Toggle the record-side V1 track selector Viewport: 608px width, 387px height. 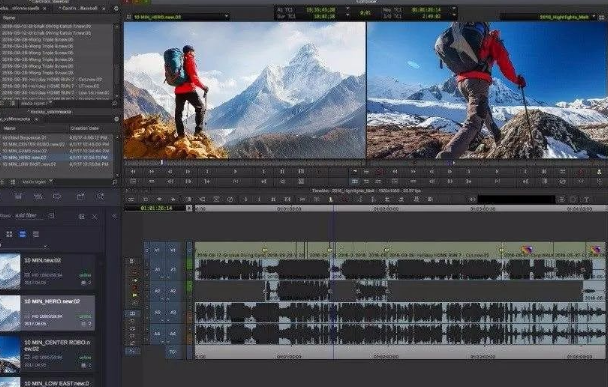173,250
